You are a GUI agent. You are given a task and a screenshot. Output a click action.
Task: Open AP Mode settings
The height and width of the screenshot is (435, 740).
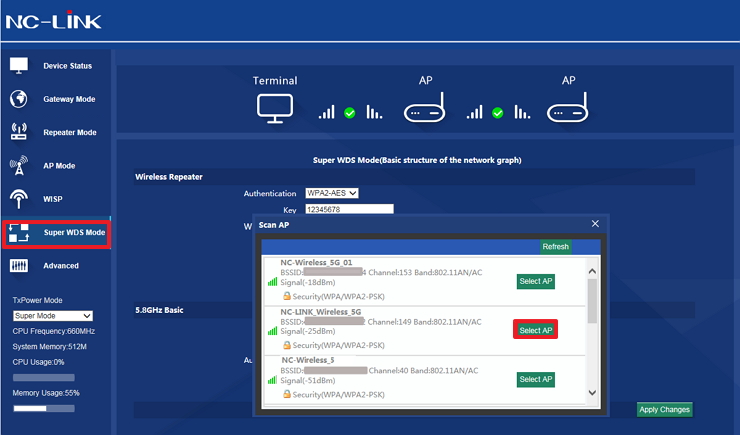pyautogui.click(x=59, y=166)
